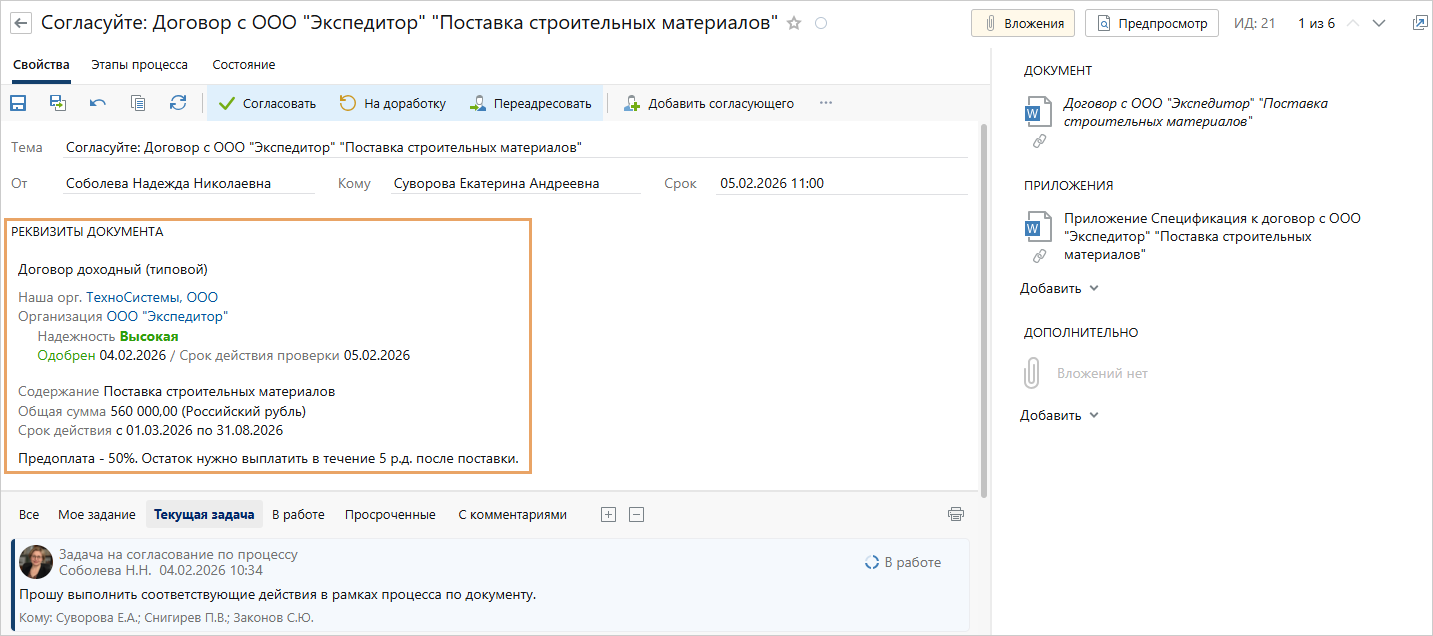The height and width of the screenshot is (636, 1433).
Task: Expand the Добавить dropdown under Приложения
Action: [x=1059, y=288]
